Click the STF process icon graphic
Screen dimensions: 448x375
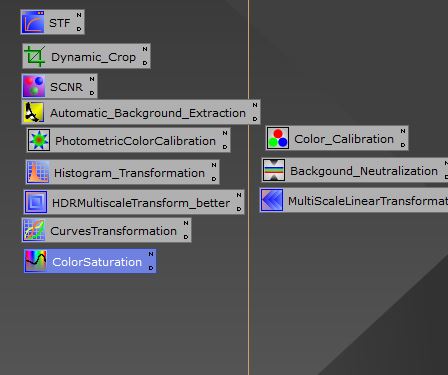pos(33,22)
